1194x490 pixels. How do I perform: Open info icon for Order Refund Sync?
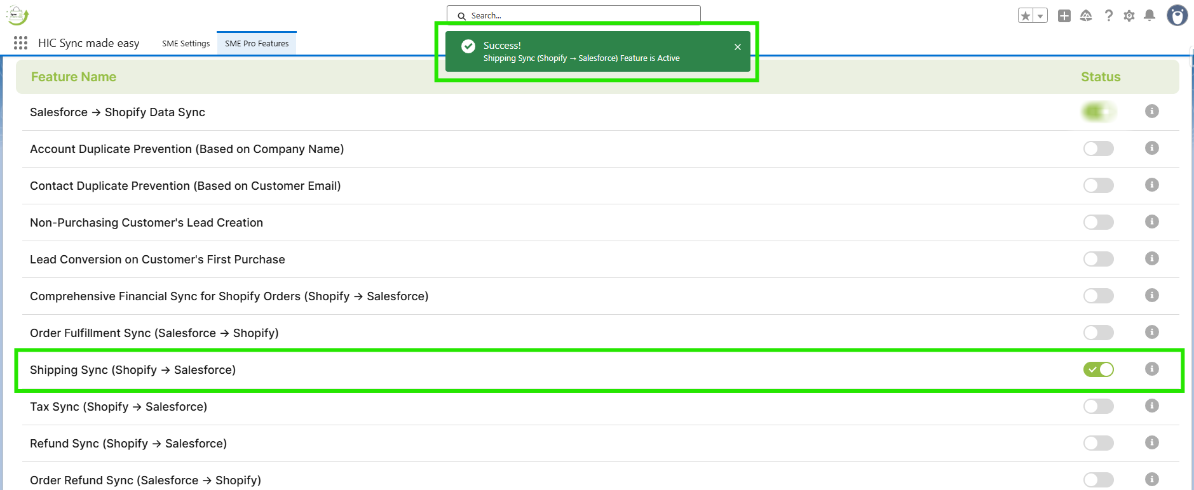click(x=1152, y=479)
